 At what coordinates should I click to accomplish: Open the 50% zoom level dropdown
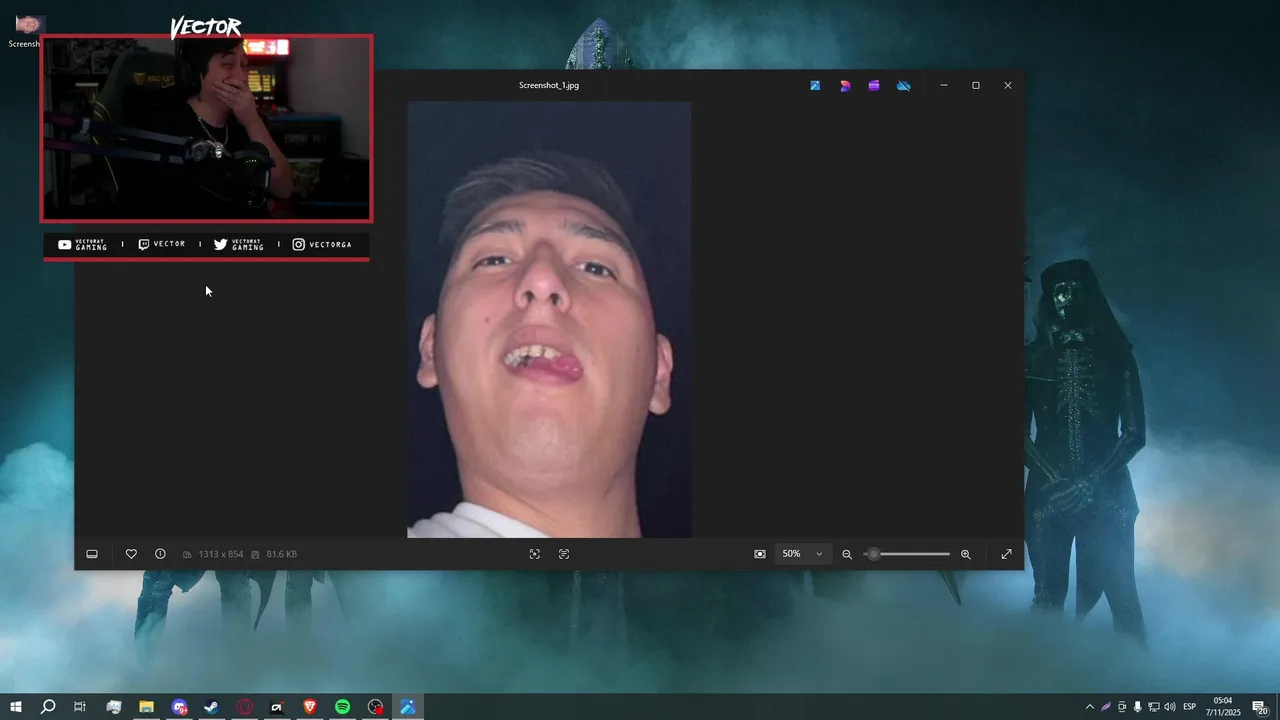coord(803,554)
